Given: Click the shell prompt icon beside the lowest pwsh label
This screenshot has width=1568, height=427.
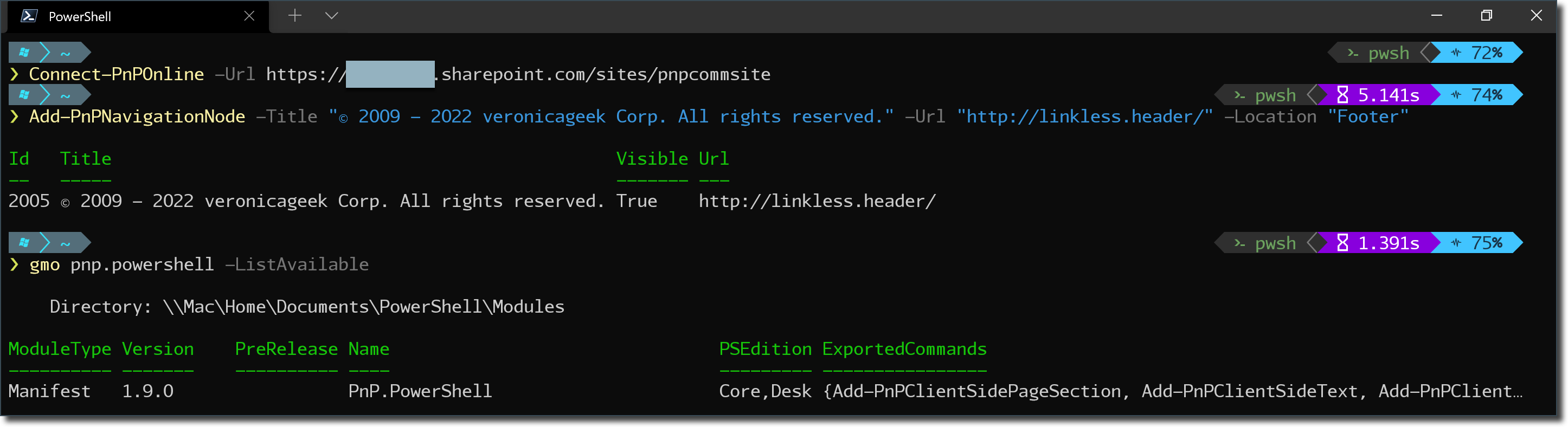Looking at the screenshot, I should 1239,243.
